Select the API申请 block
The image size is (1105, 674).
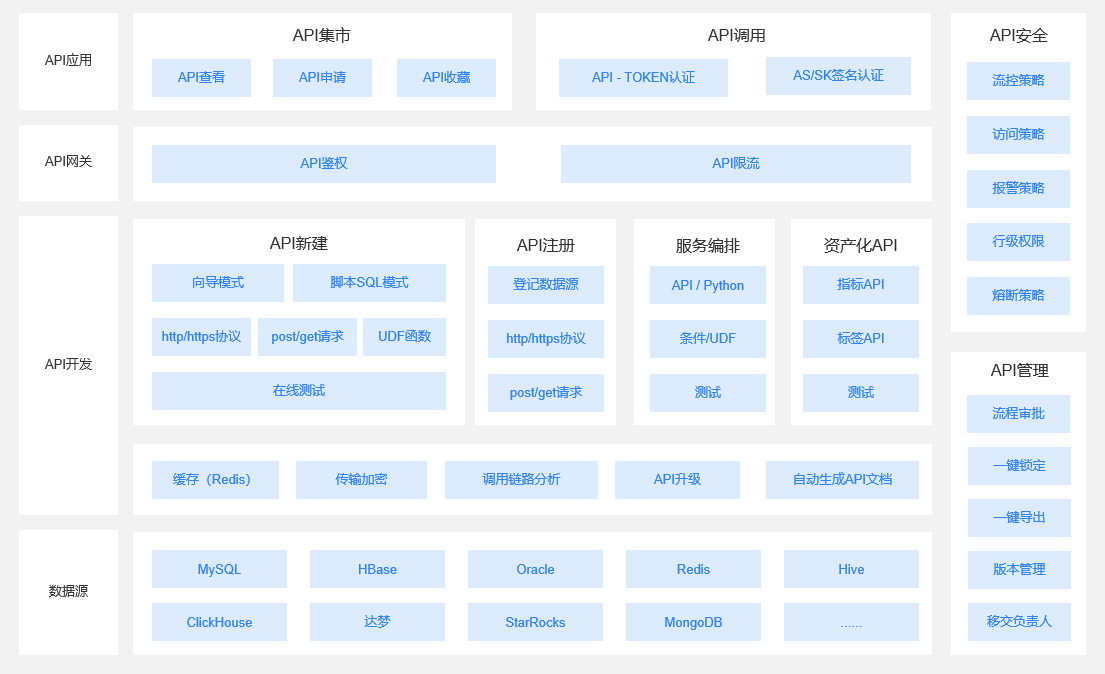322,78
